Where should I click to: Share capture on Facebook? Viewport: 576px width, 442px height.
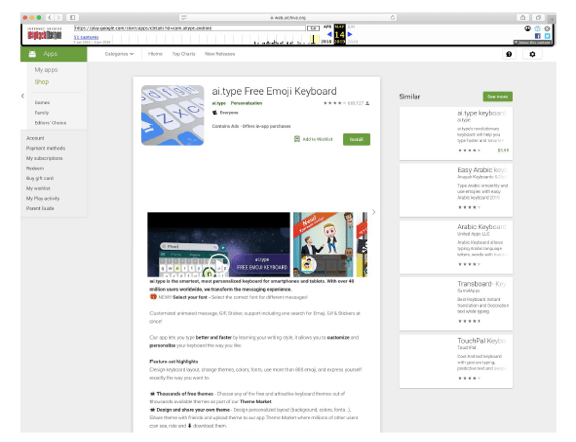pyautogui.click(x=537, y=36)
